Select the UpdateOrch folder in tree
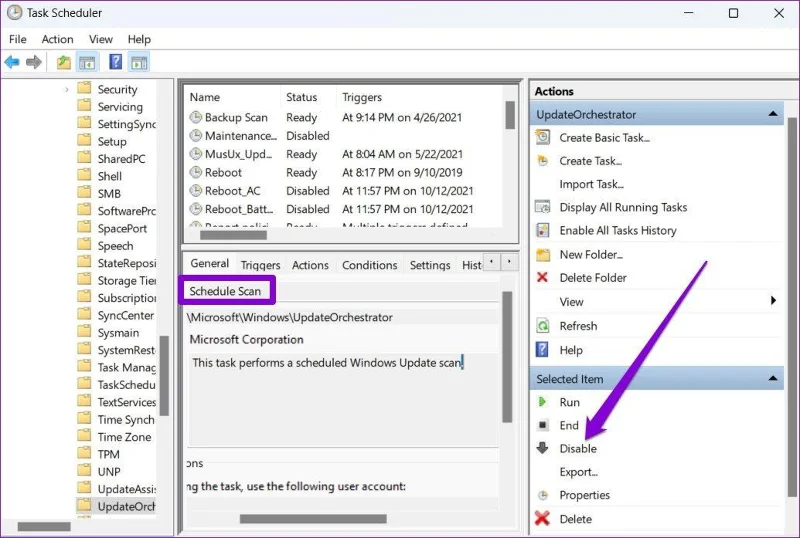Image resolution: width=800 pixels, height=538 pixels. [x=116, y=506]
